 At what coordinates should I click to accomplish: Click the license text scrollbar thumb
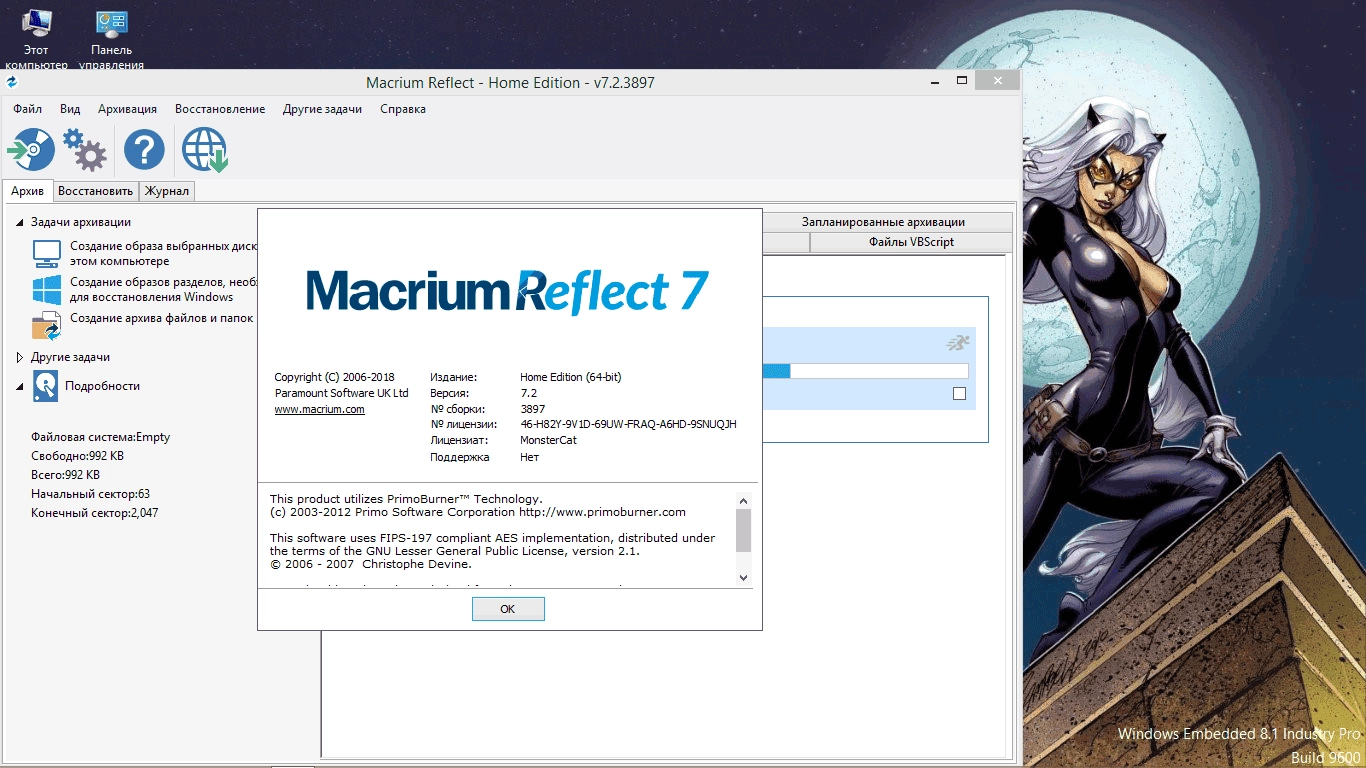coord(743,531)
